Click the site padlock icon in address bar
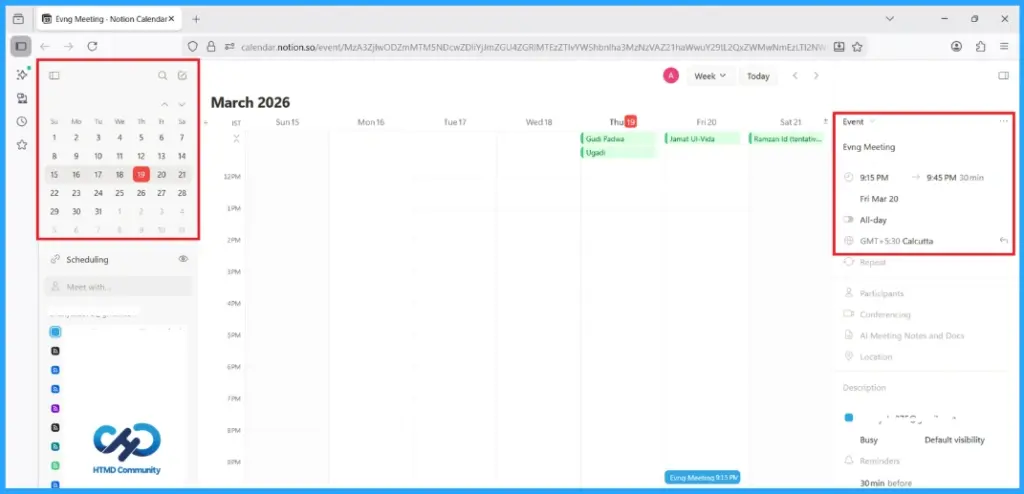1024x494 pixels. click(x=210, y=46)
